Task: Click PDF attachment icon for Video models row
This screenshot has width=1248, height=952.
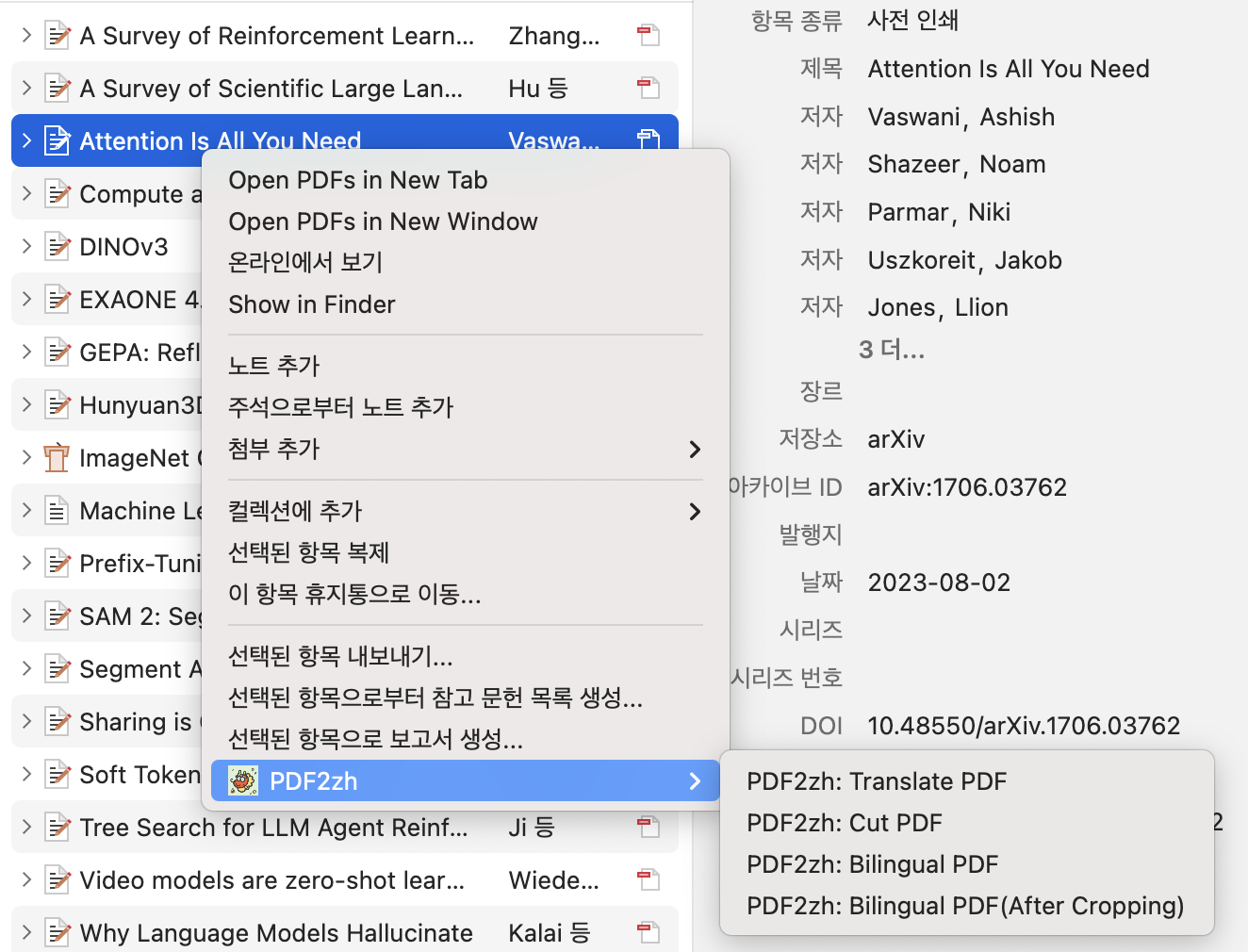Action: click(x=648, y=879)
